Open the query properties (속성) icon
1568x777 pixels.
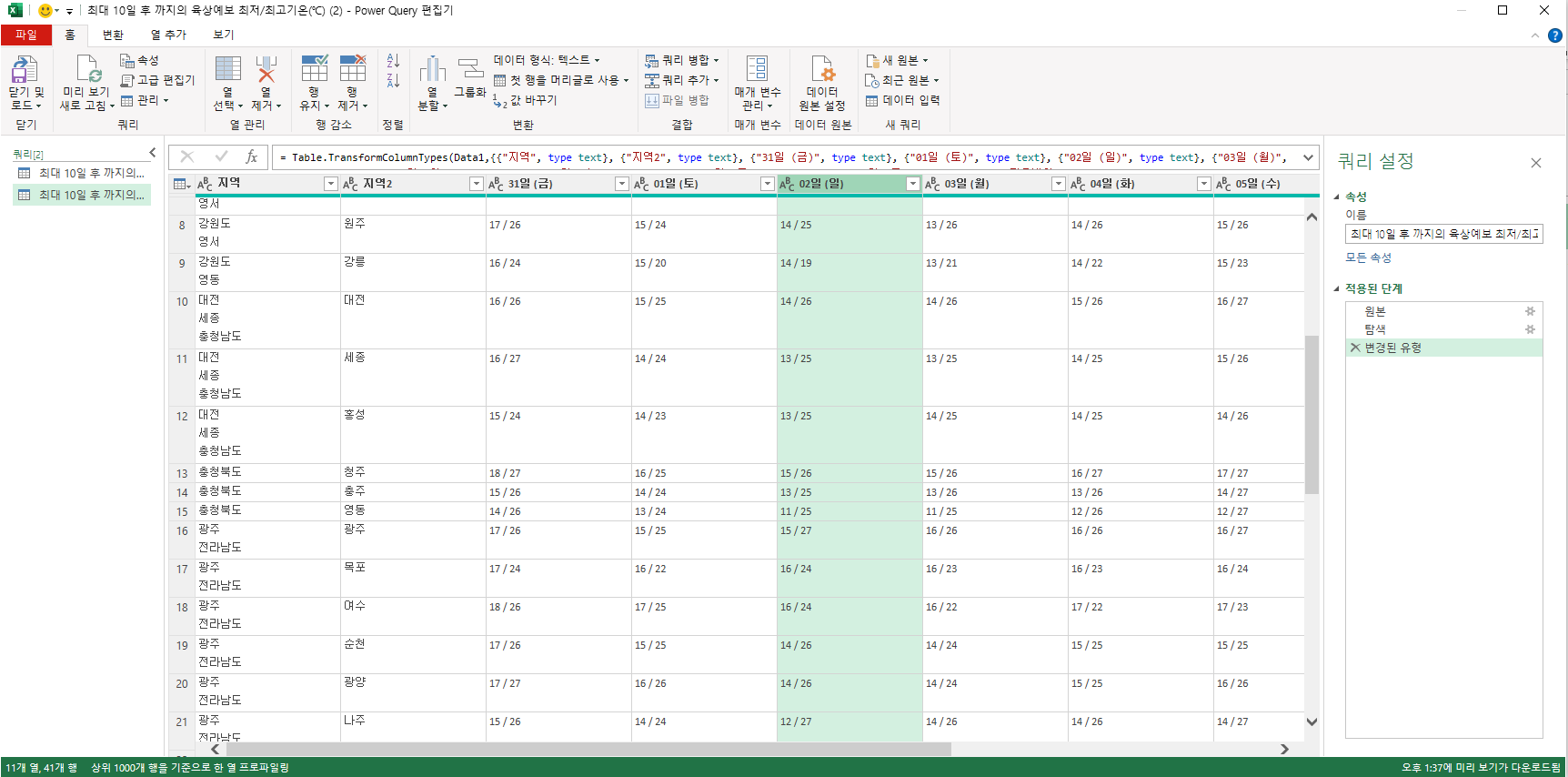[127, 60]
